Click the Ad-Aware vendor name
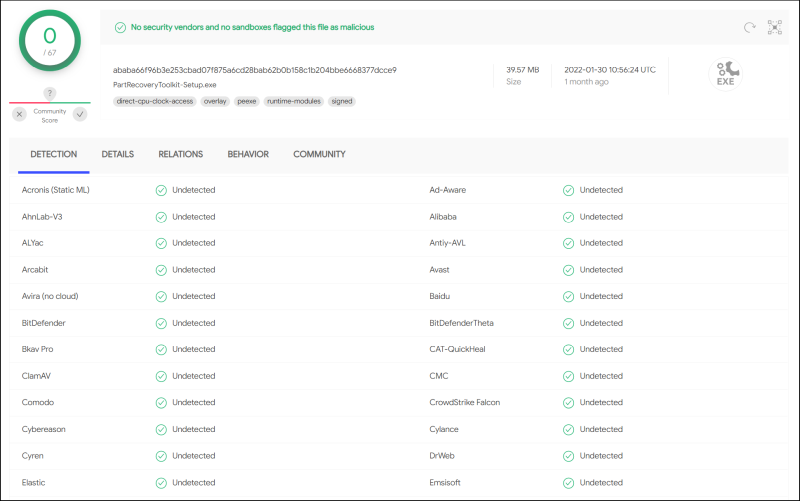This screenshot has height=501, width=800. click(447, 190)
